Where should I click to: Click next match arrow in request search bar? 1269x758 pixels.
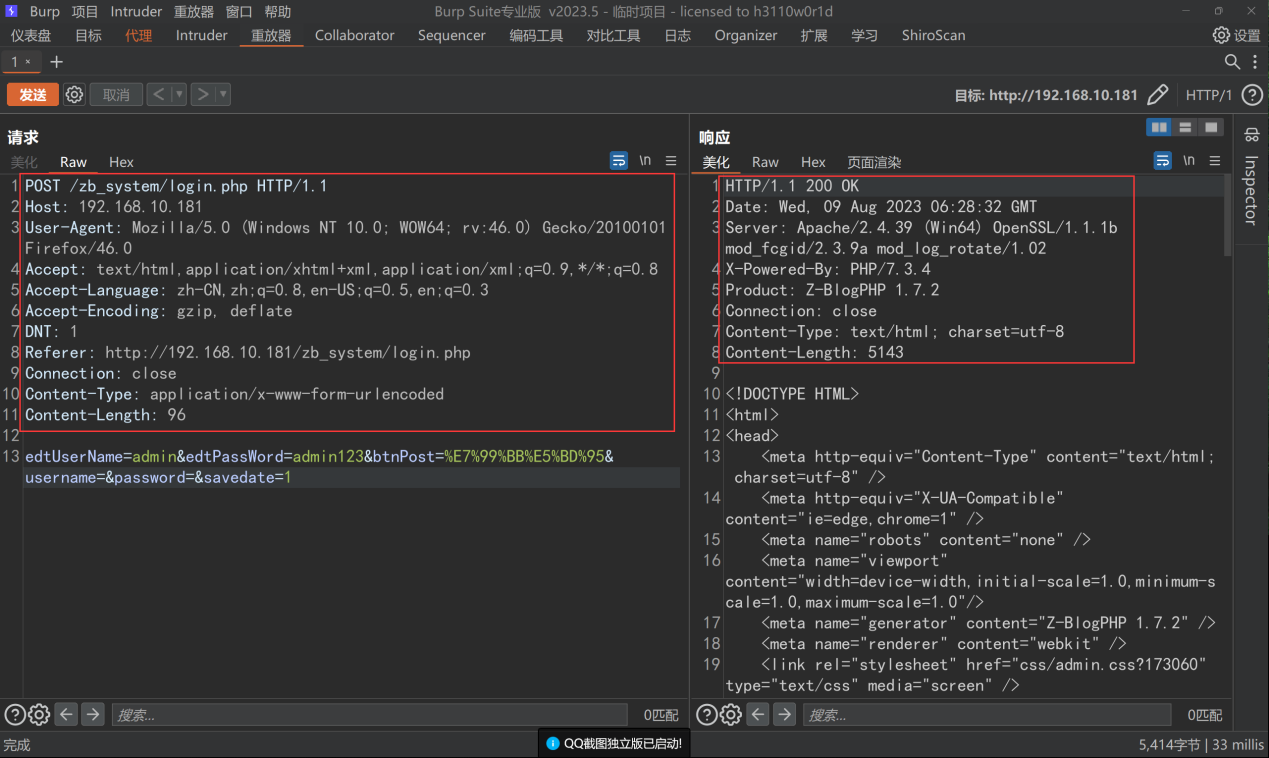click(92, 714)
